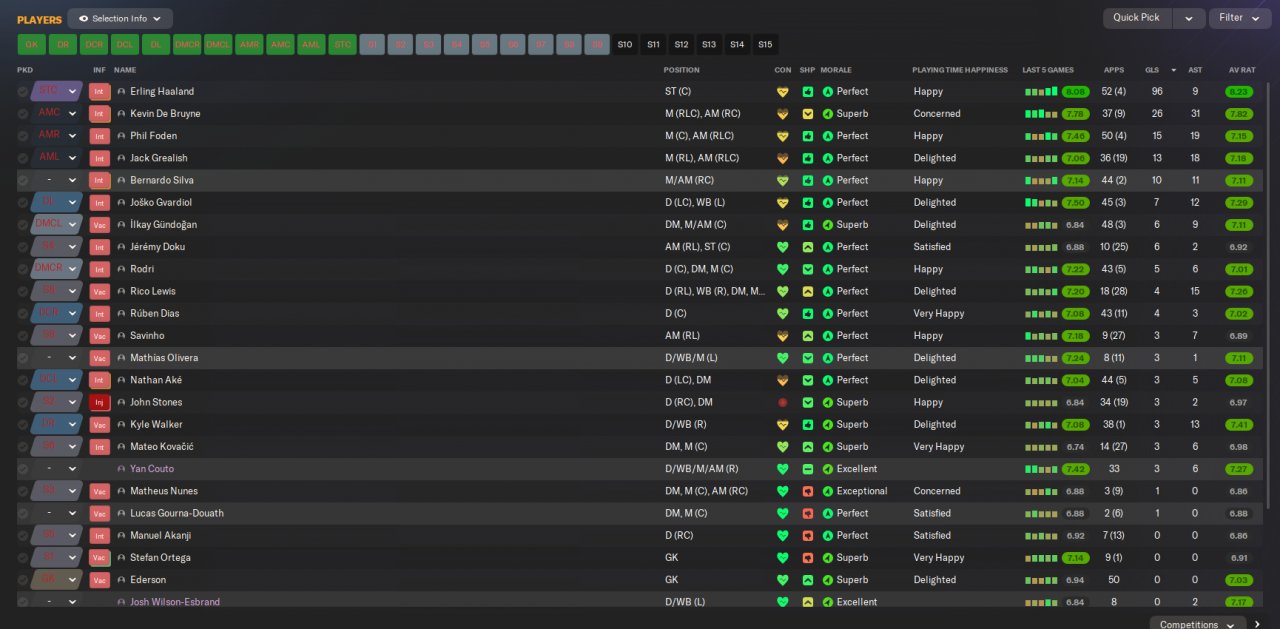Image resolution: width=1280 pixels, height=629 pixels.
Task: Click the morale icon for Yan Couto
Action: (828, 469)
